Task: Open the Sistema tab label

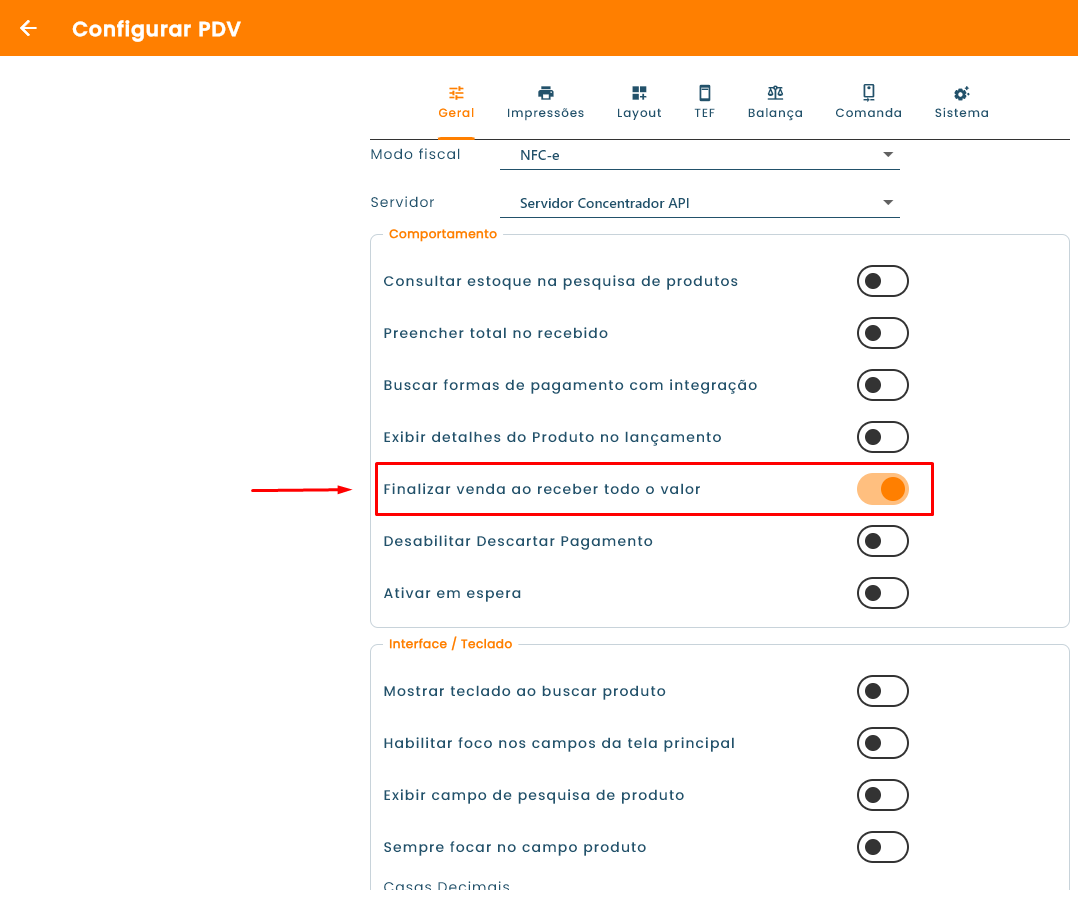Action: [962, 113]
